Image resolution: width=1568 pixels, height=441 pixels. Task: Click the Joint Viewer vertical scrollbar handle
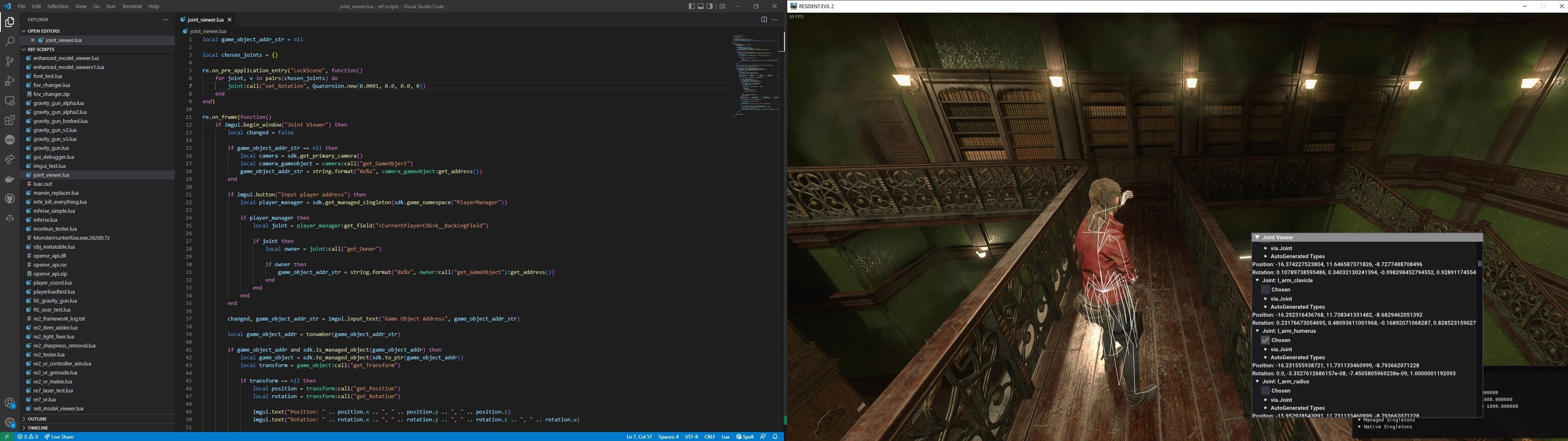tap(1480, 264)
